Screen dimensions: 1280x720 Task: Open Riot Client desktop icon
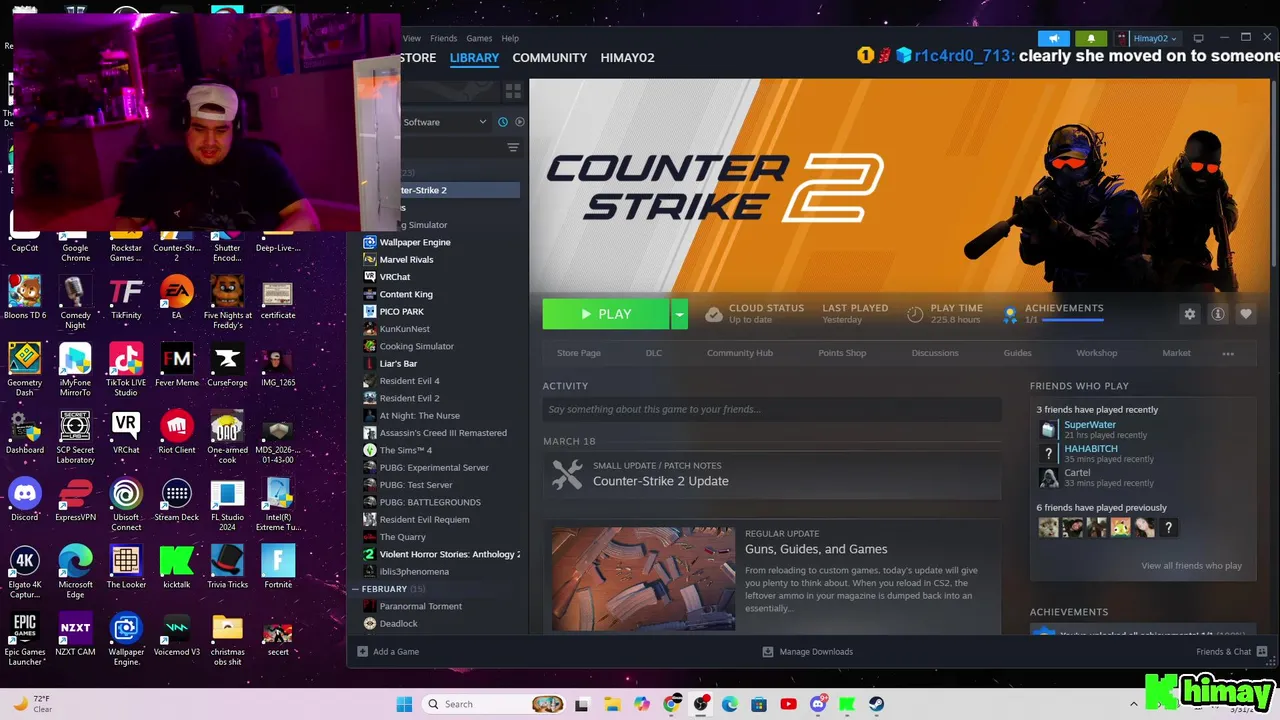(177, 432)
